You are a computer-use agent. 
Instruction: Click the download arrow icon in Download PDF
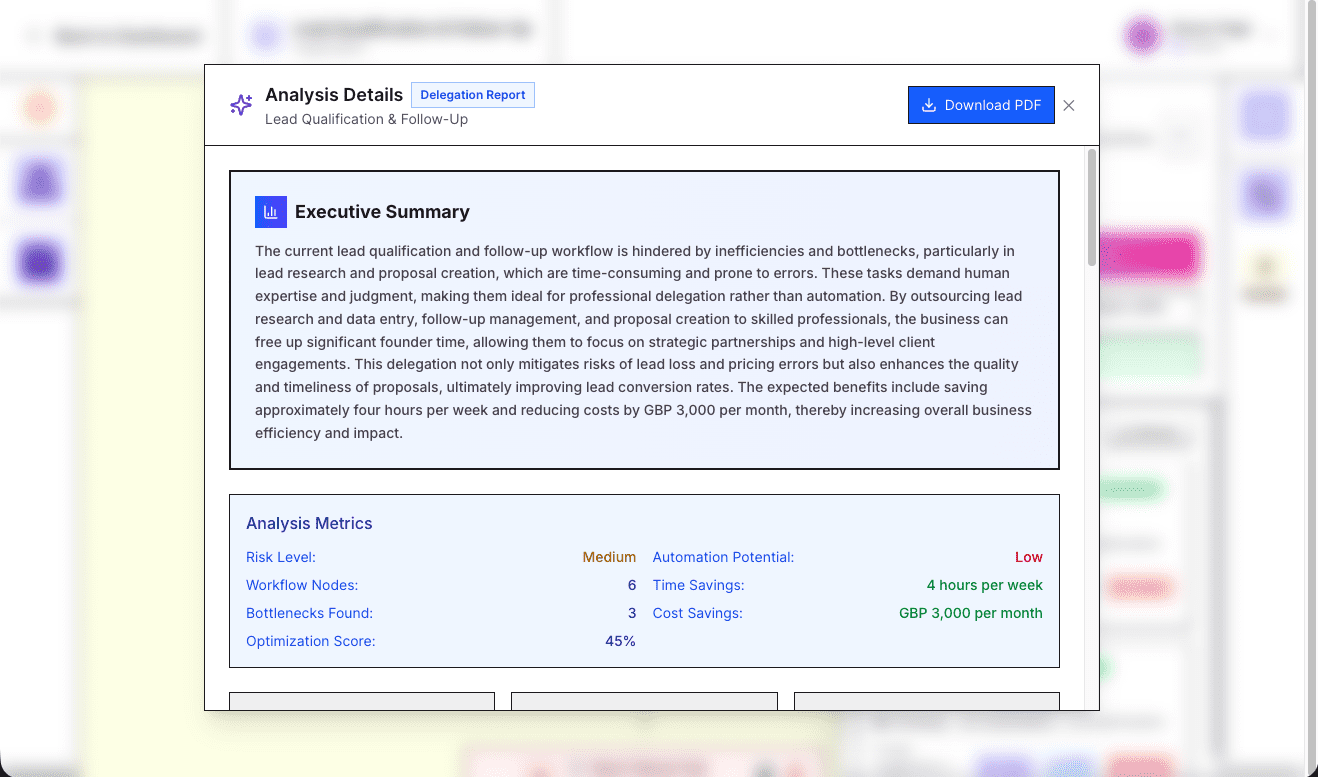(929, 105)
